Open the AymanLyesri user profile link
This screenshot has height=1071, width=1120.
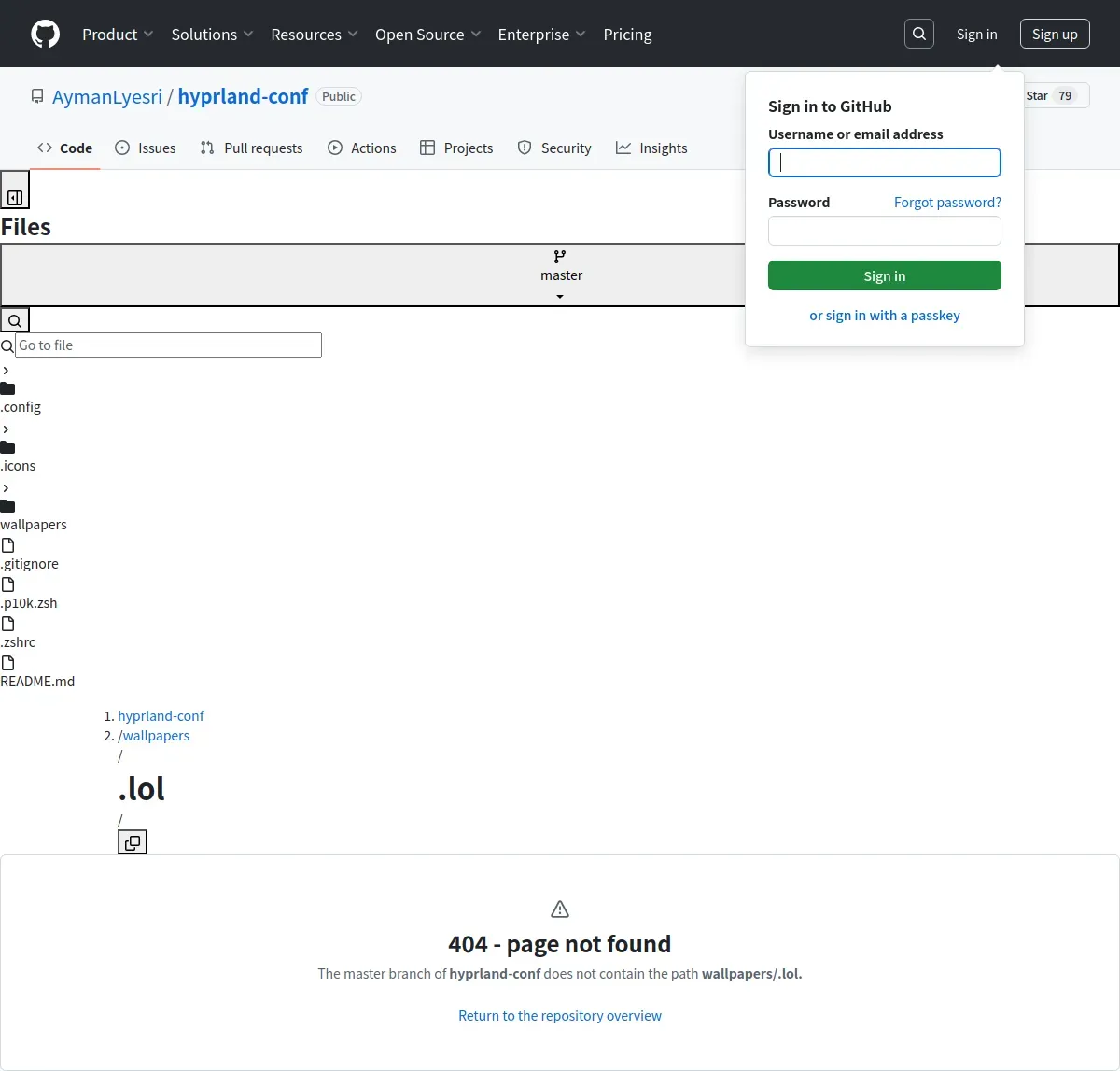pyautogui.click(x=107, y=96)
